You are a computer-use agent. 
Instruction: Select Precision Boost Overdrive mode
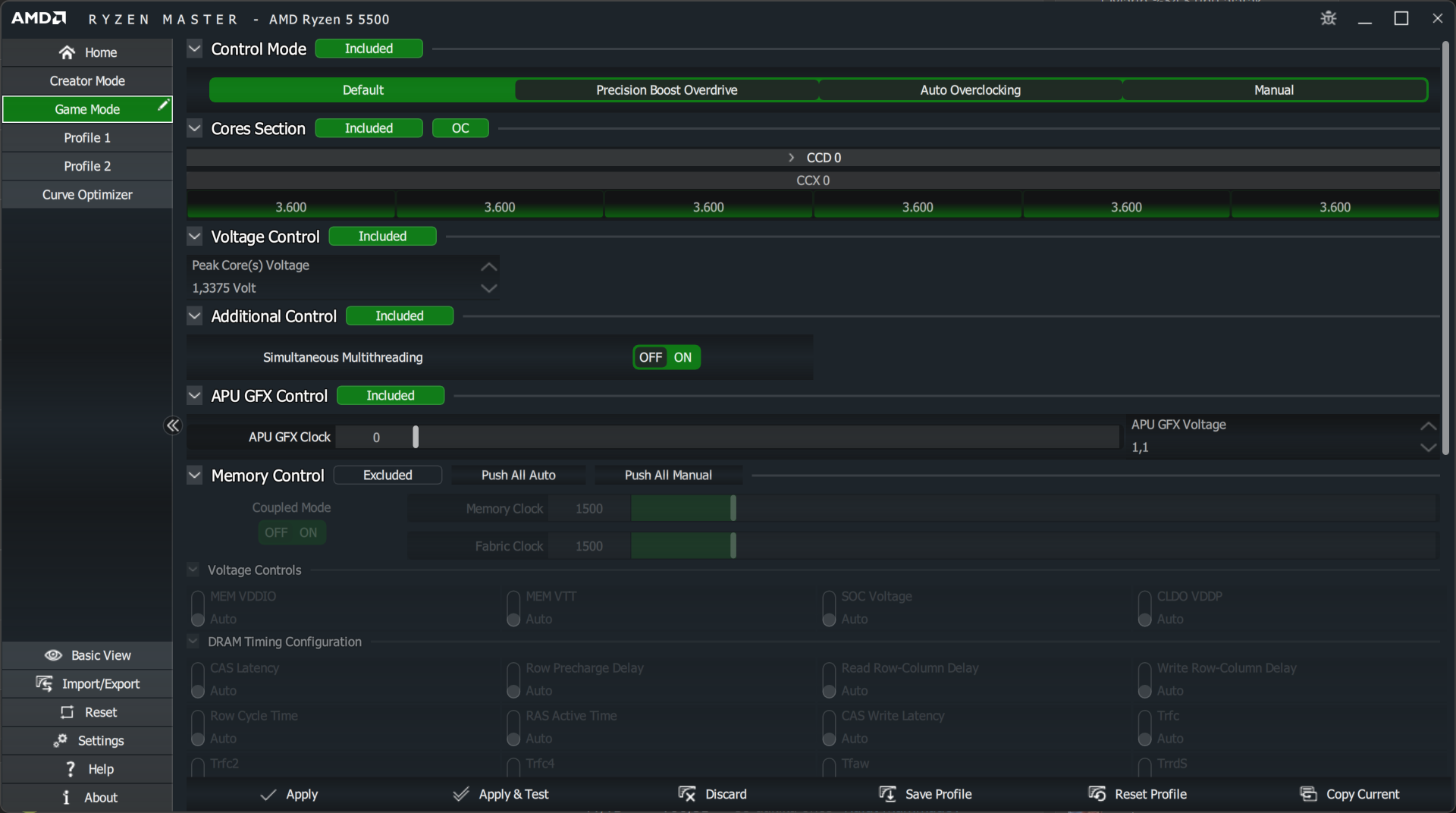click(x=667, y=90)
